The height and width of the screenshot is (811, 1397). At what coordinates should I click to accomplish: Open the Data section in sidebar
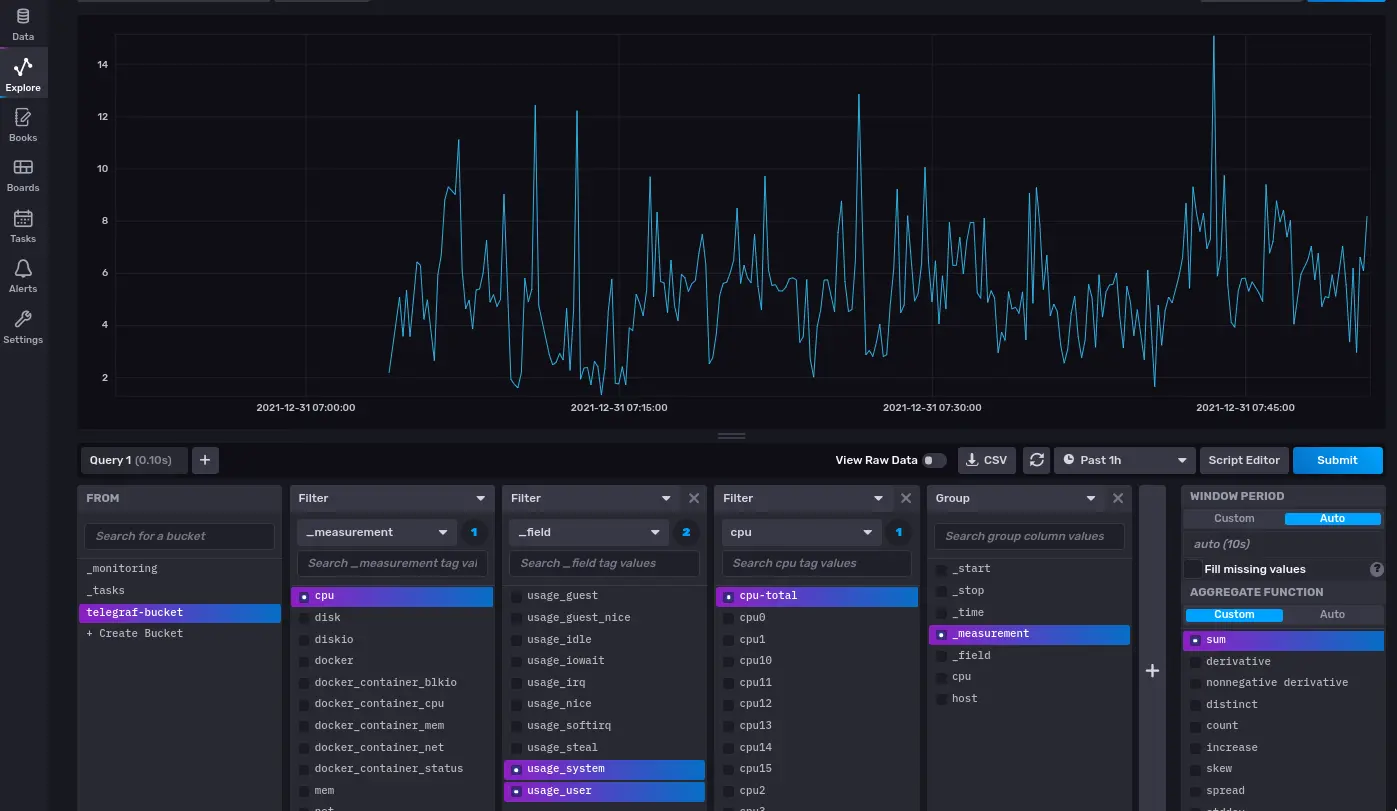click(23, 24)
